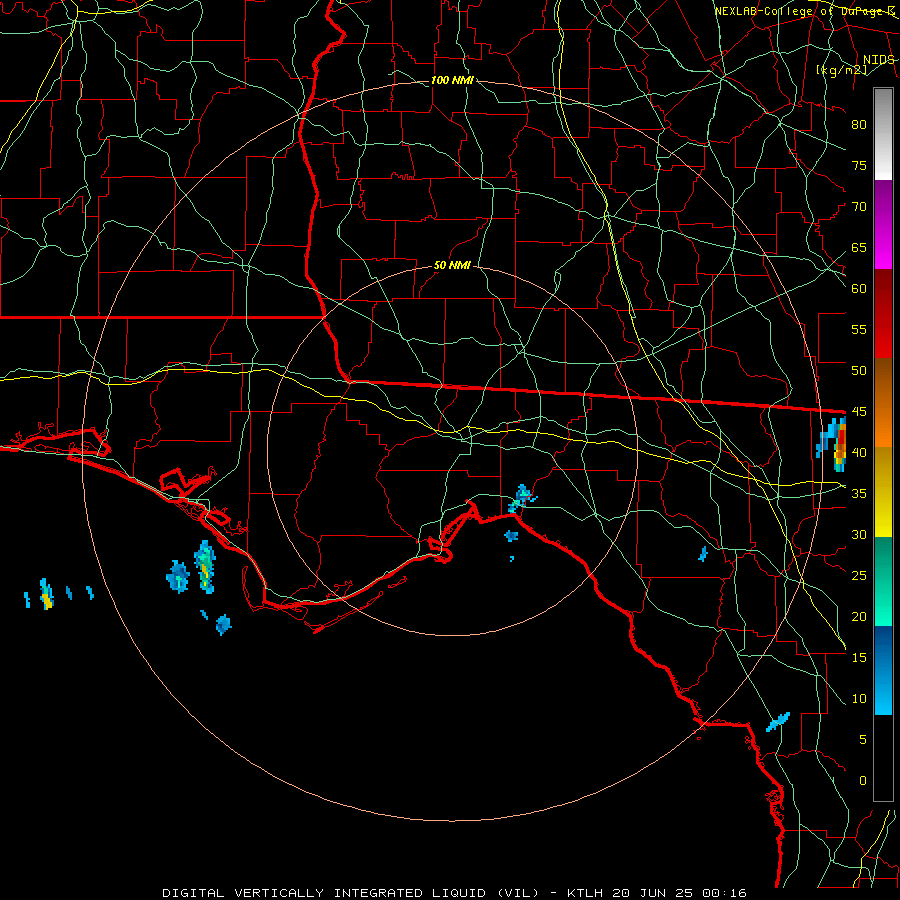The width and height of the screenshot is (900, 900).
Task: Pick the green band of the color bar
Action: pos(883,581)
